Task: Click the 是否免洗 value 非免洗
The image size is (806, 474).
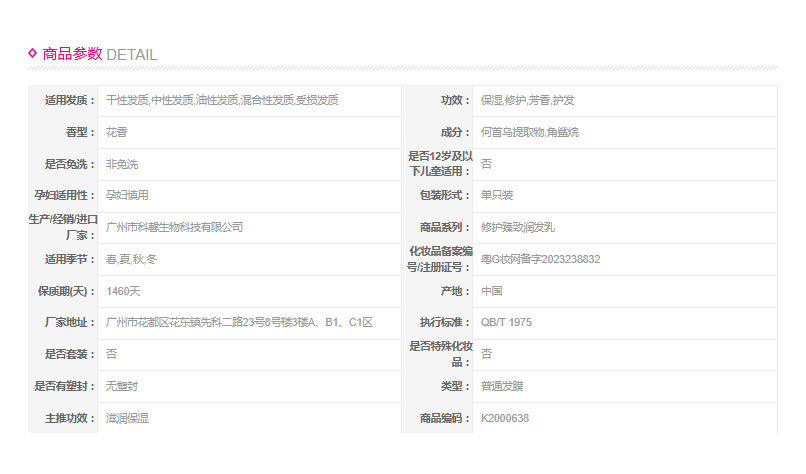Action: tap(122, 164)
